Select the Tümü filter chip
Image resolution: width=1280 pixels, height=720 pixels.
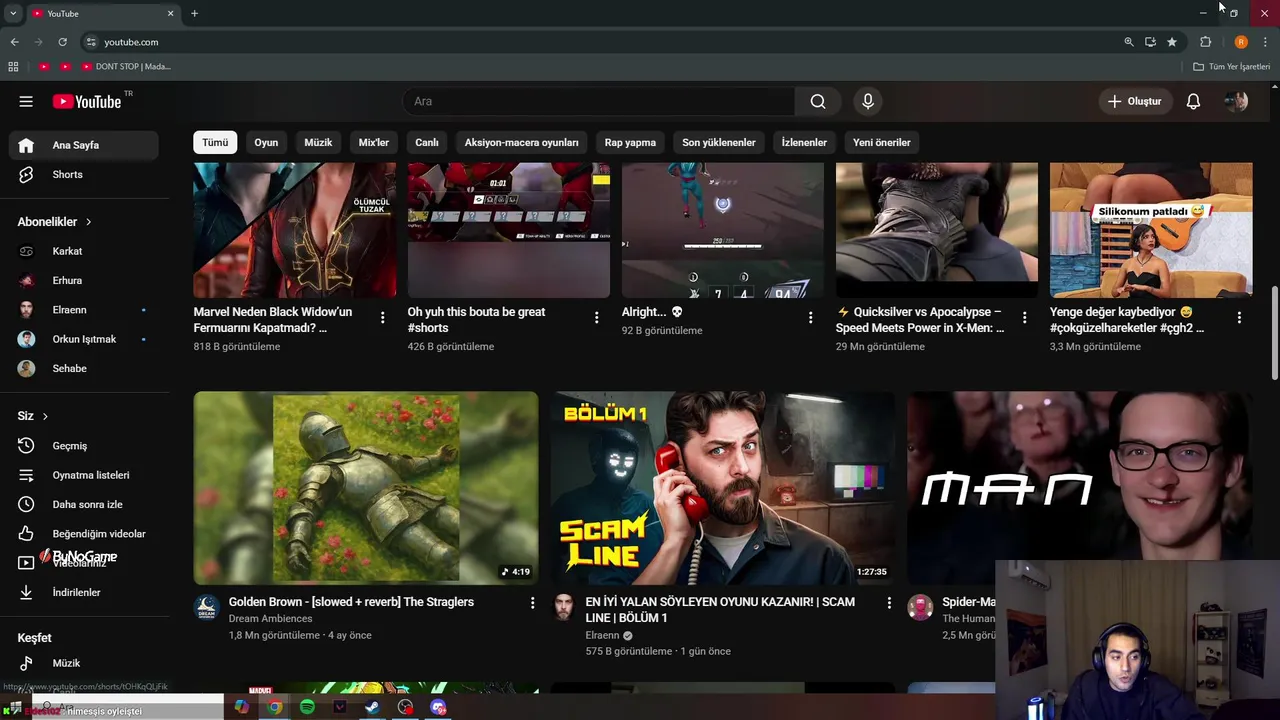pyautogui.click(x=215, y=142)
